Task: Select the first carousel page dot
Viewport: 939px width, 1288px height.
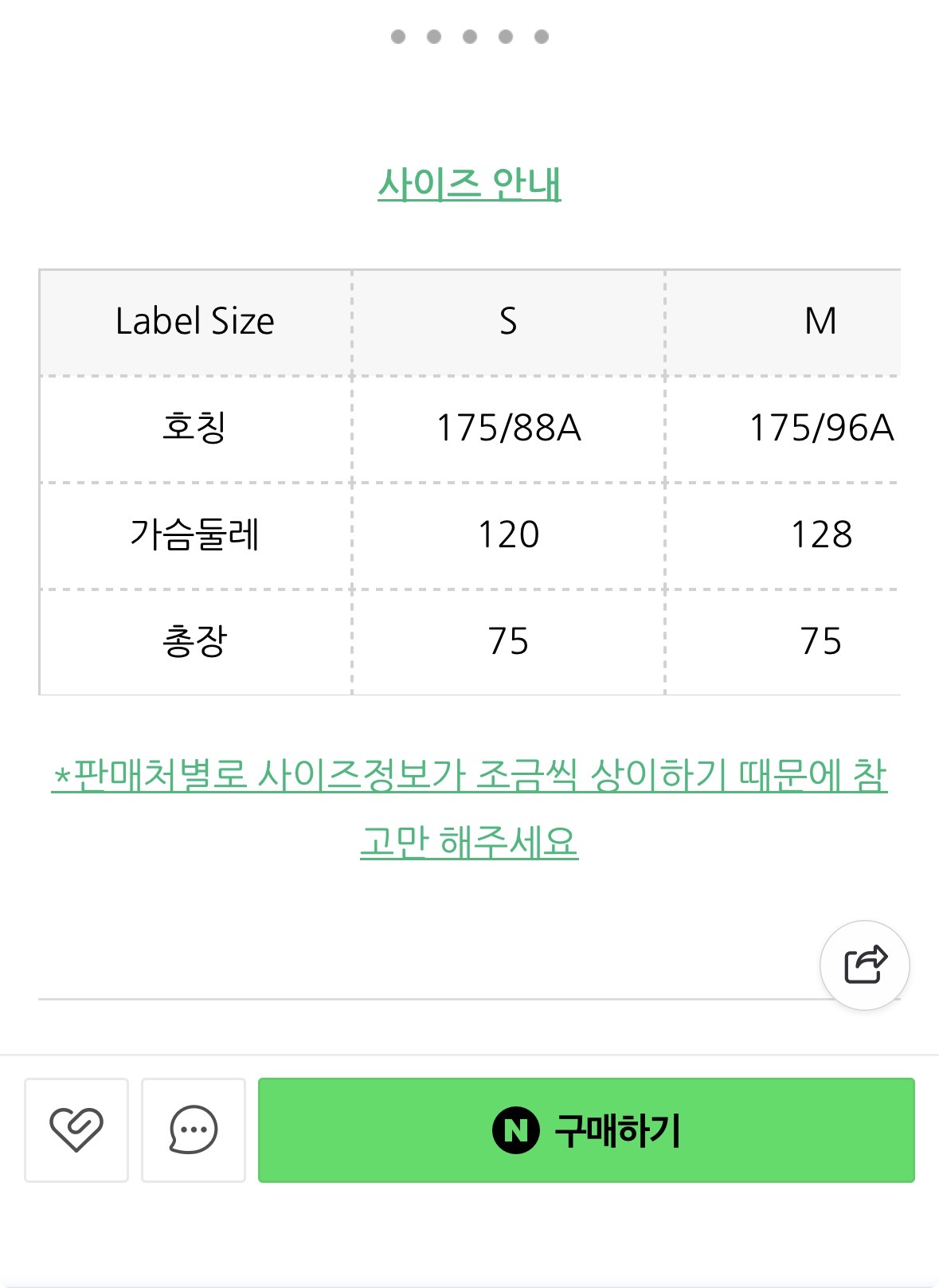Action: point(398,37)
